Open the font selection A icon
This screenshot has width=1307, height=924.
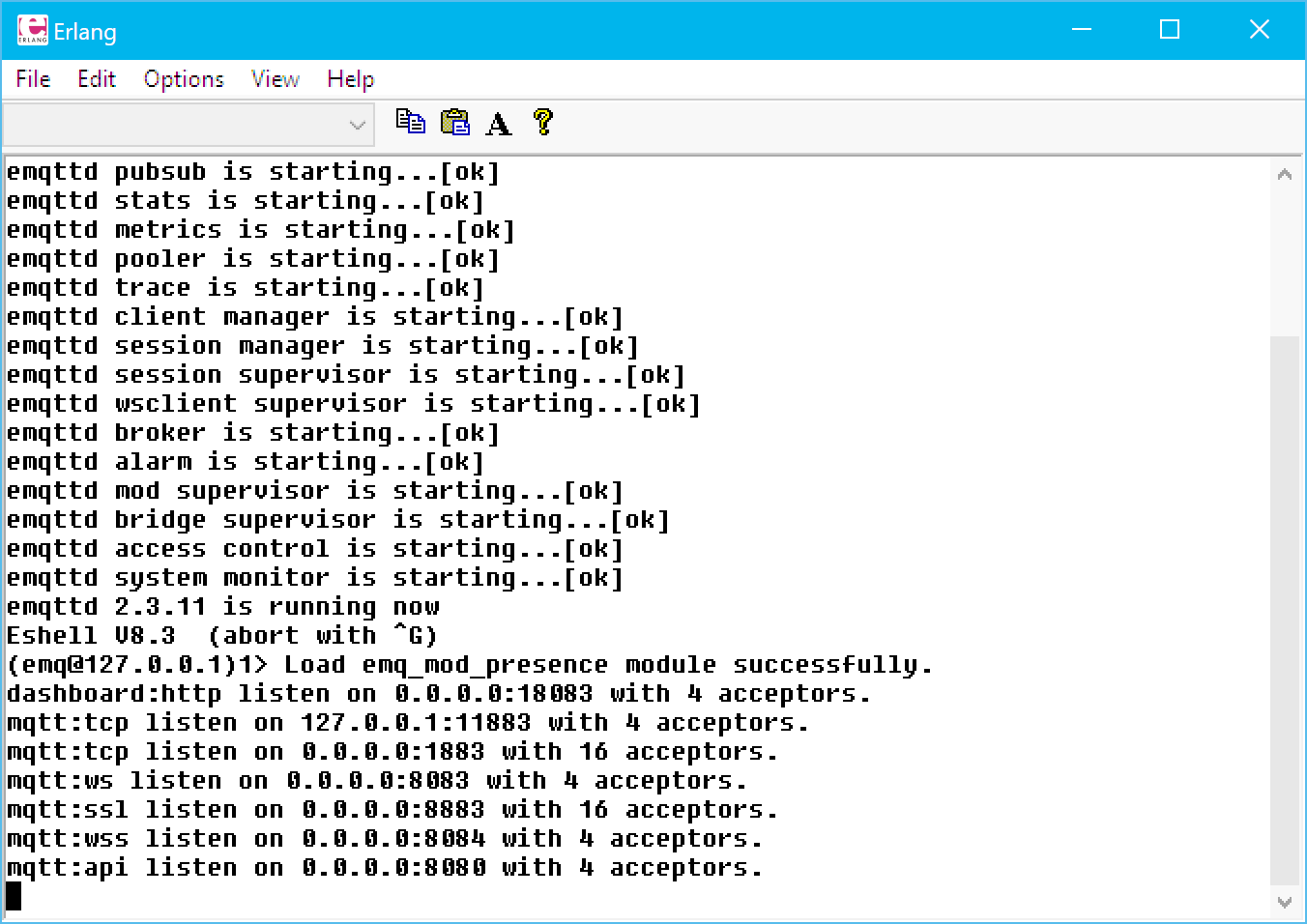(x=499, y=123)
